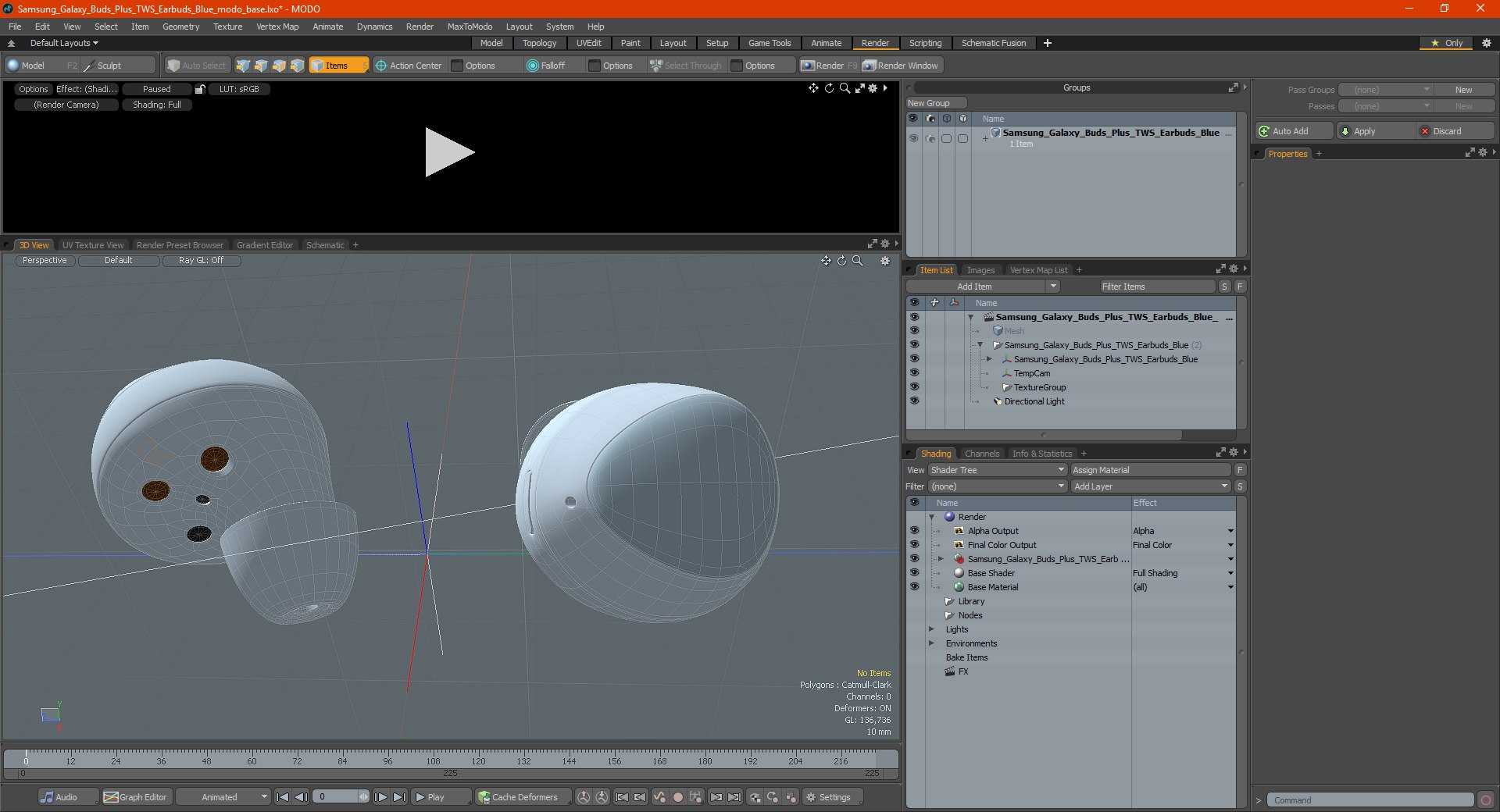The width and height of the screenshot is (1500, 812).
Task: Open 3D viewport settings gear
Action: [885, 261]
